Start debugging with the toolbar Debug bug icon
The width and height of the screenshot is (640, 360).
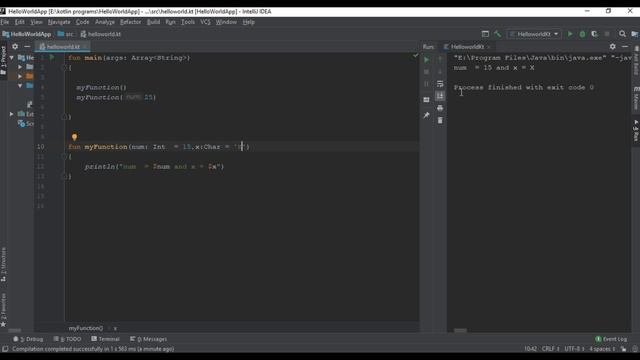582,34
